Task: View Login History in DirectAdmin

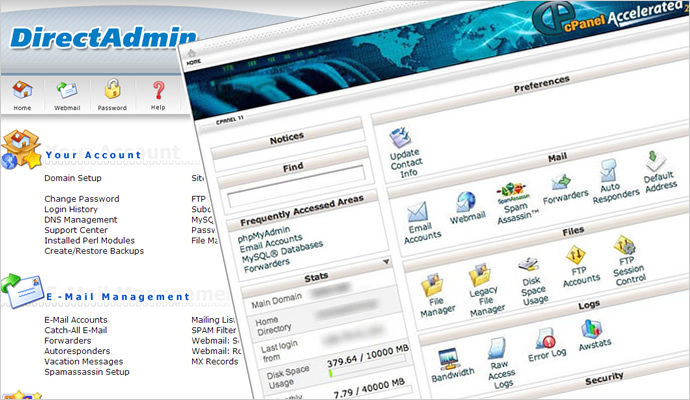Action: 70,209
